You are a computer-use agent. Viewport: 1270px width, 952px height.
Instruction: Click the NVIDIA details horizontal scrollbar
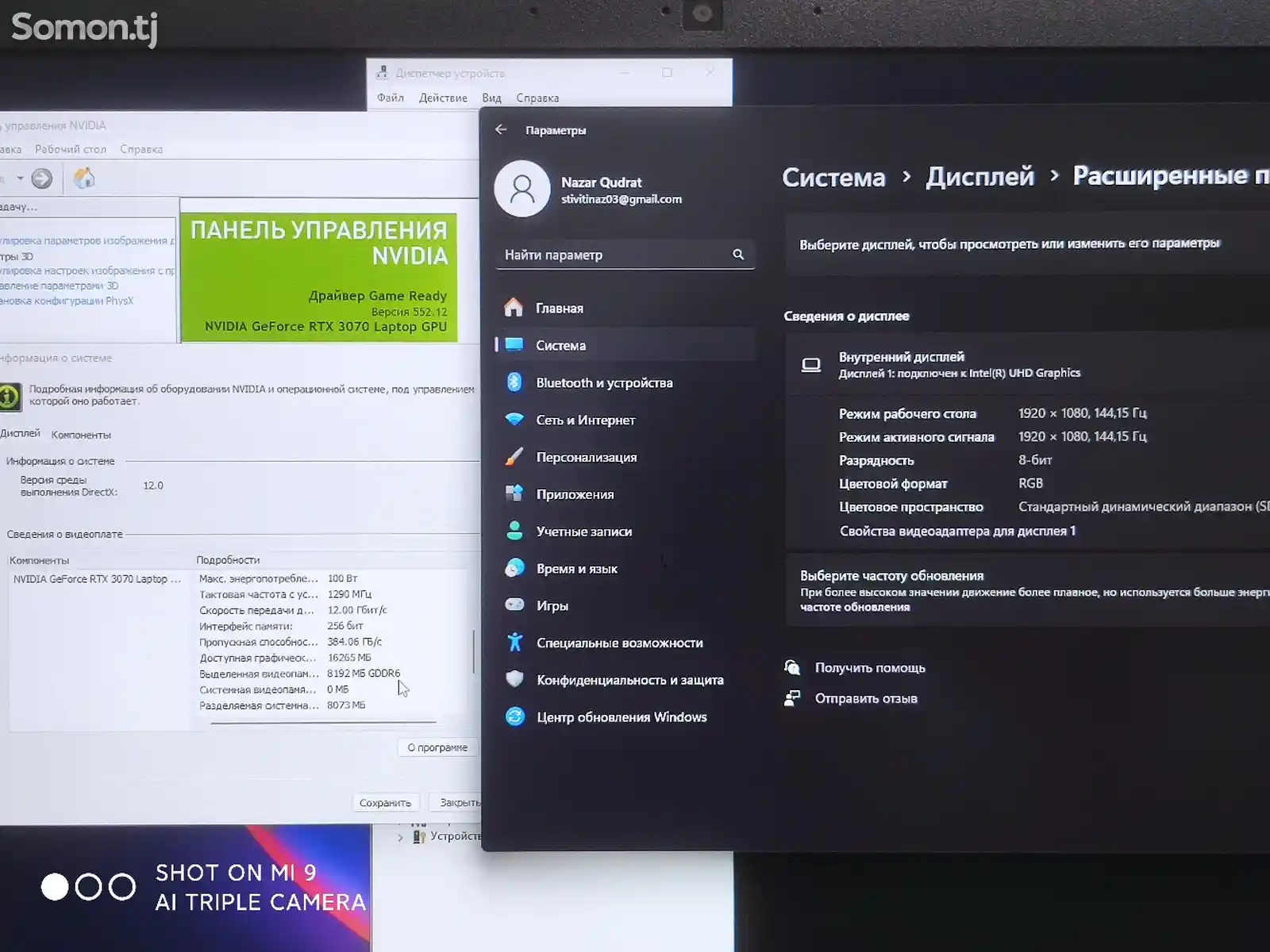(323, 723)
